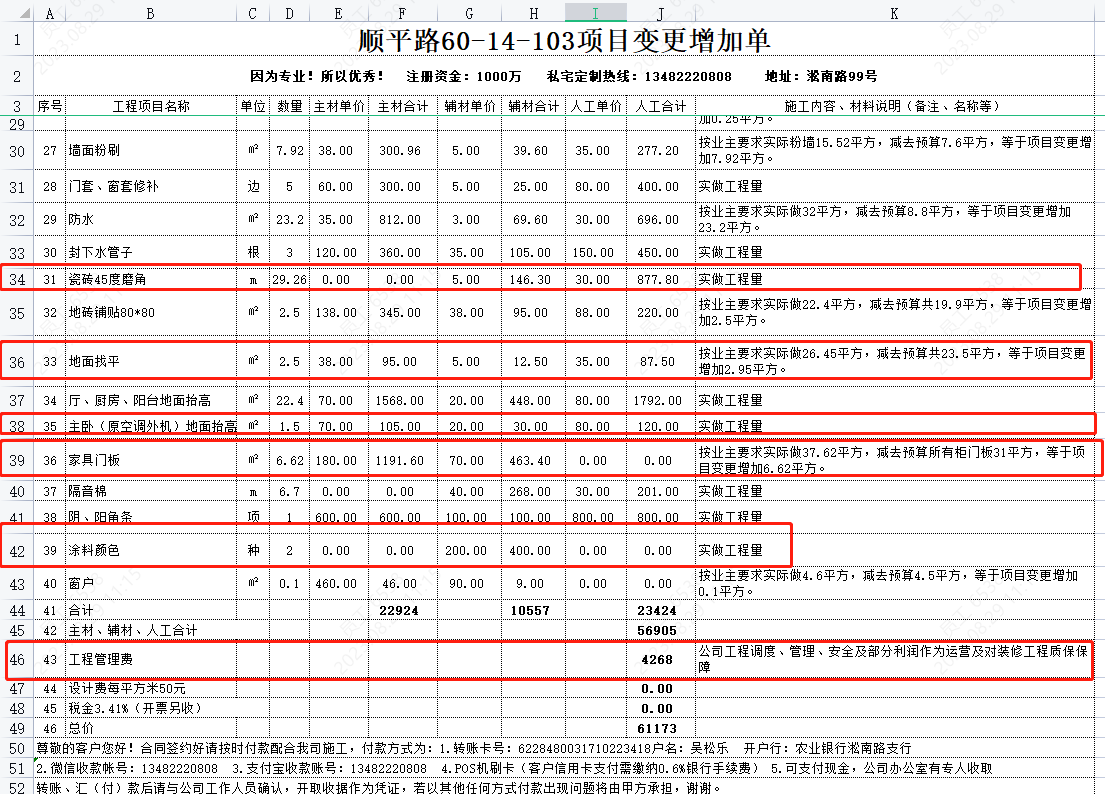Select the 税金3.41%(开票另收) cell
Screen dimensions: 1105x794
point(151,708)
